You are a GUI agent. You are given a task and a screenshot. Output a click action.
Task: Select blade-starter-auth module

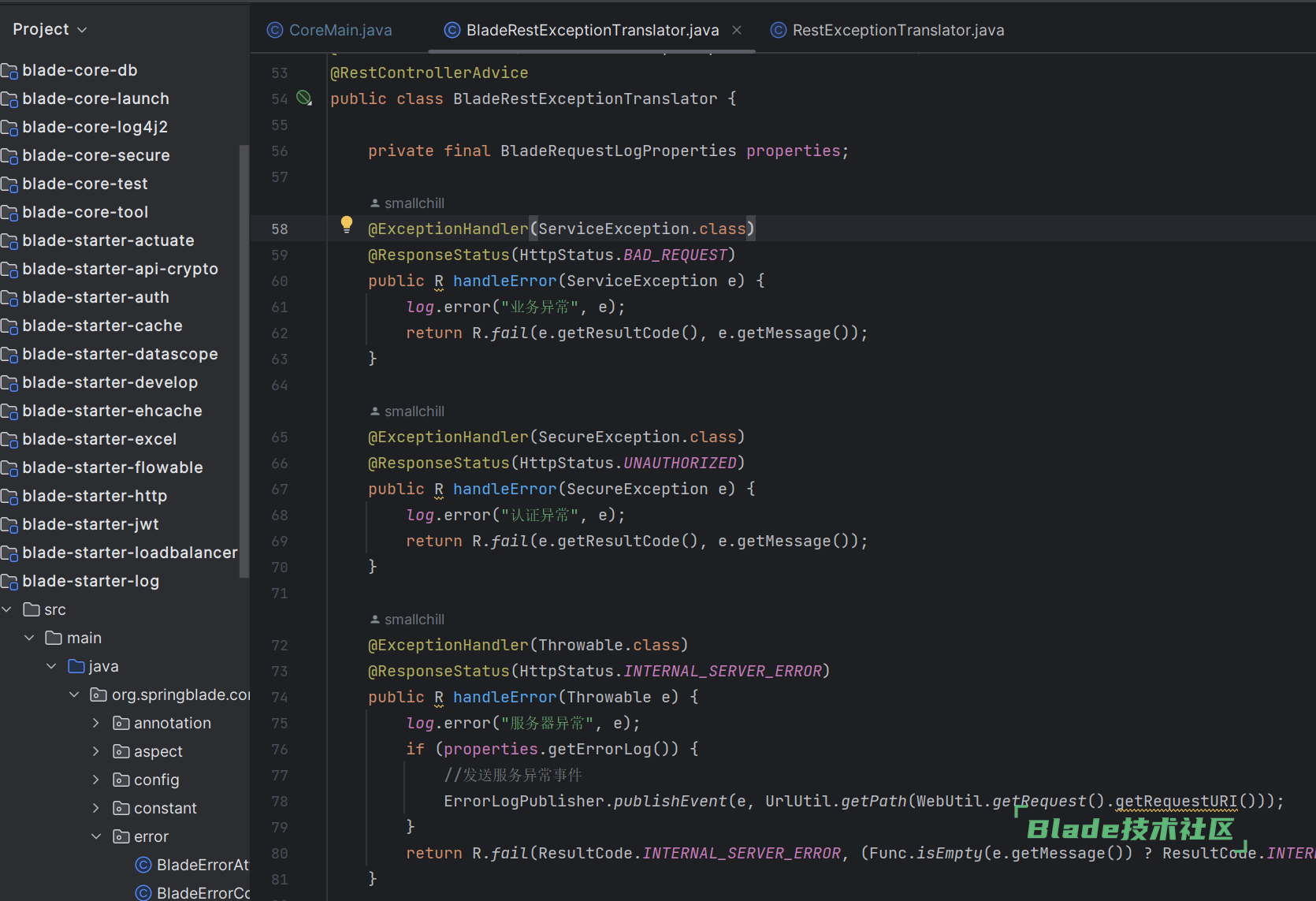click(95, 297)
